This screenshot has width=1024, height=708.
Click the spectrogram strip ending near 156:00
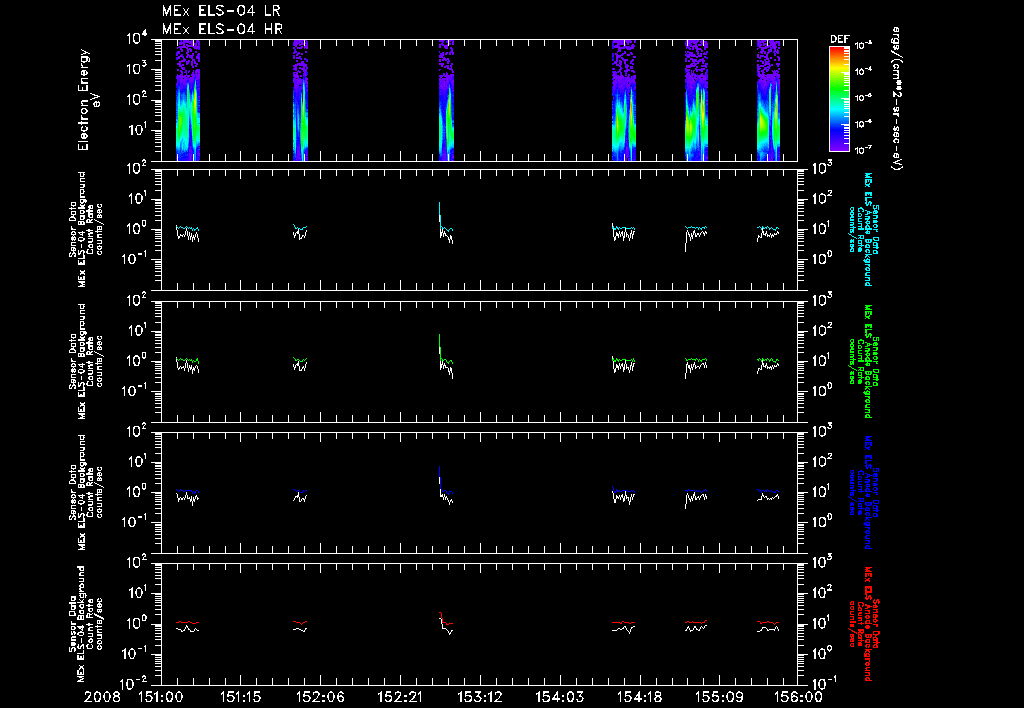[769, 100]
